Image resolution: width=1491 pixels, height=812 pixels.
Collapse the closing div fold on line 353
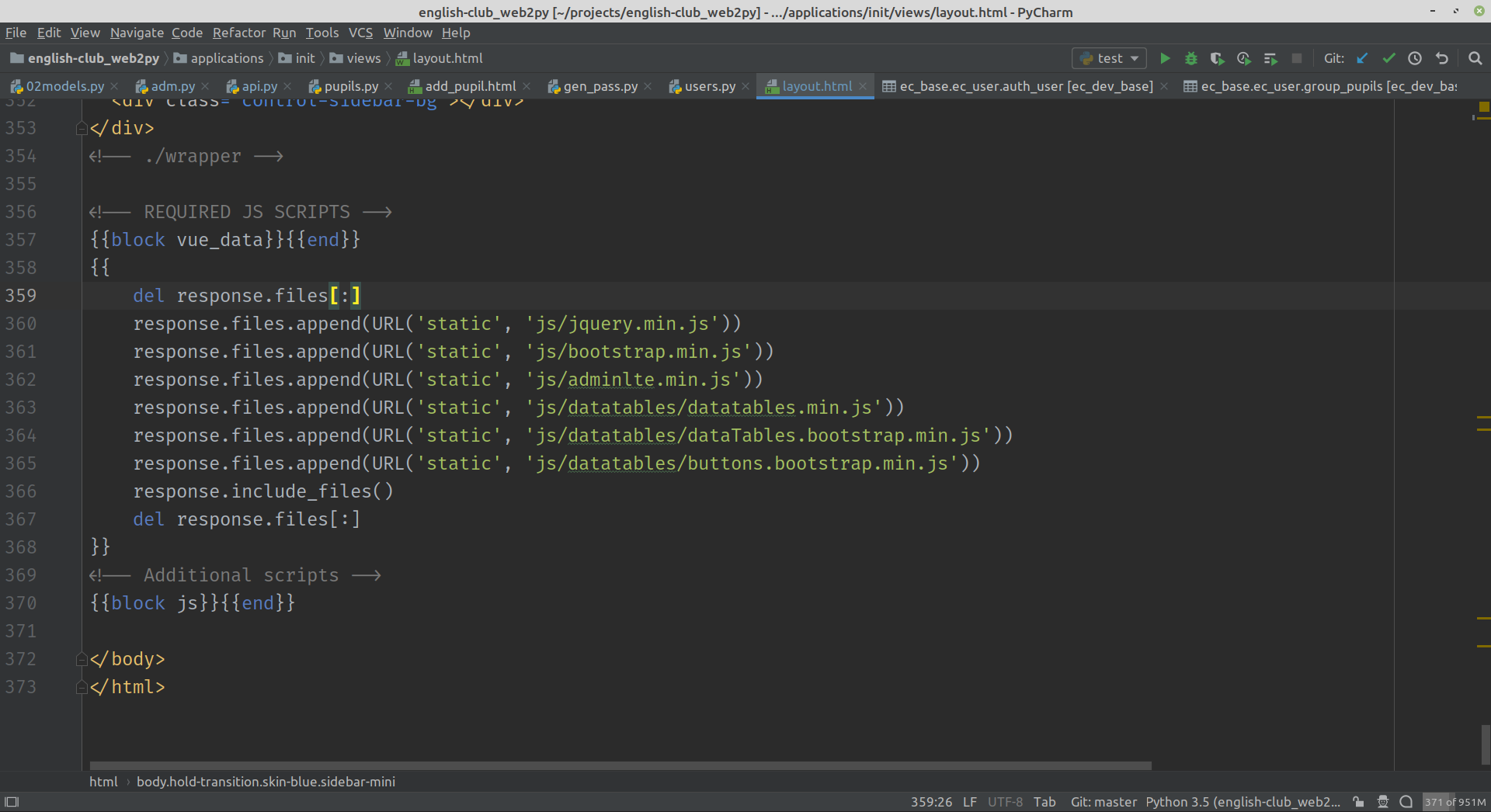point(82,129)
